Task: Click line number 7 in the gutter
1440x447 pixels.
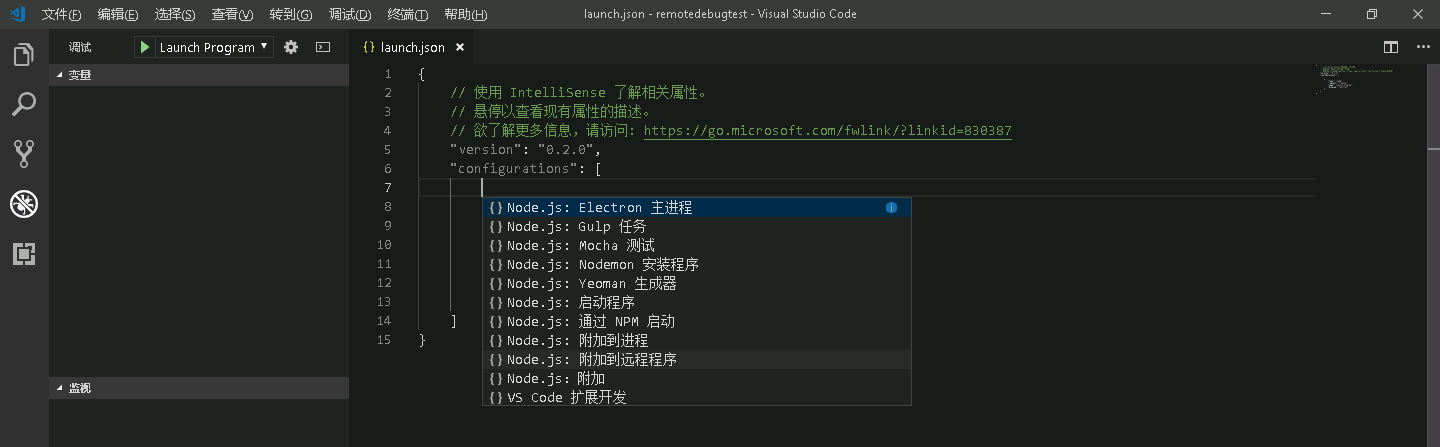Action: click(x=388, y=188)
